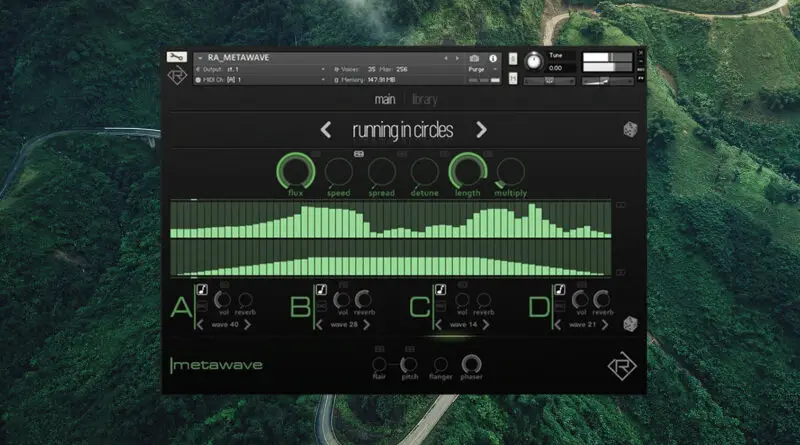Toggle layer A note icon
The height and width of the screenshot is (445, 800).
(202, 289)
